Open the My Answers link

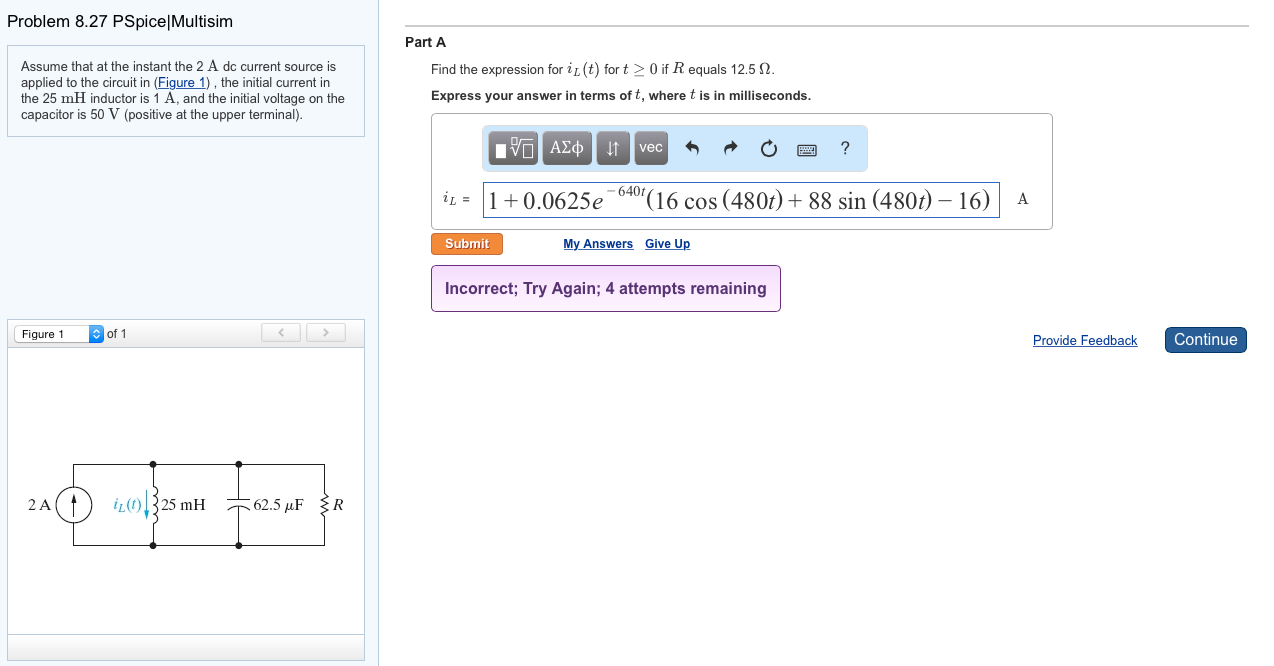pyautogui.click(x=598, y=244)
